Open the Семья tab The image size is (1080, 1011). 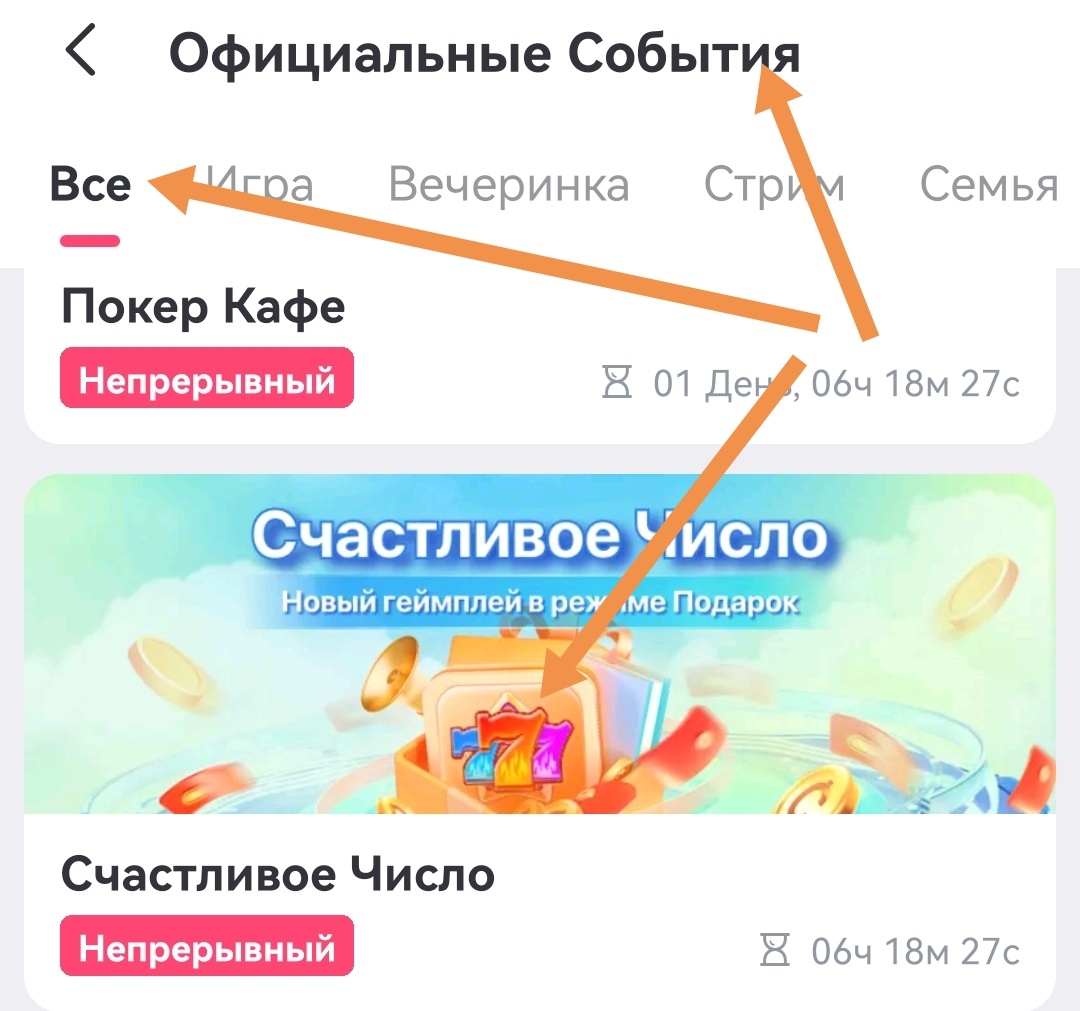(988, 185)
